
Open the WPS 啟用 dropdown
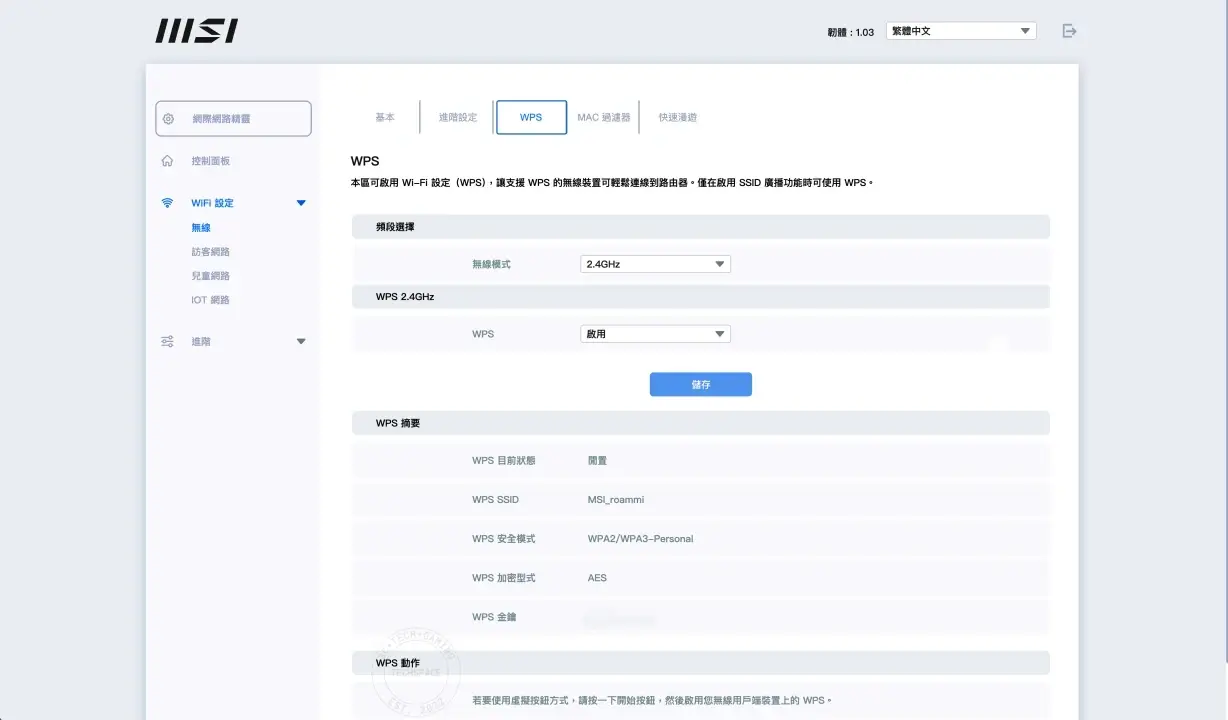[x=655, y=334]
